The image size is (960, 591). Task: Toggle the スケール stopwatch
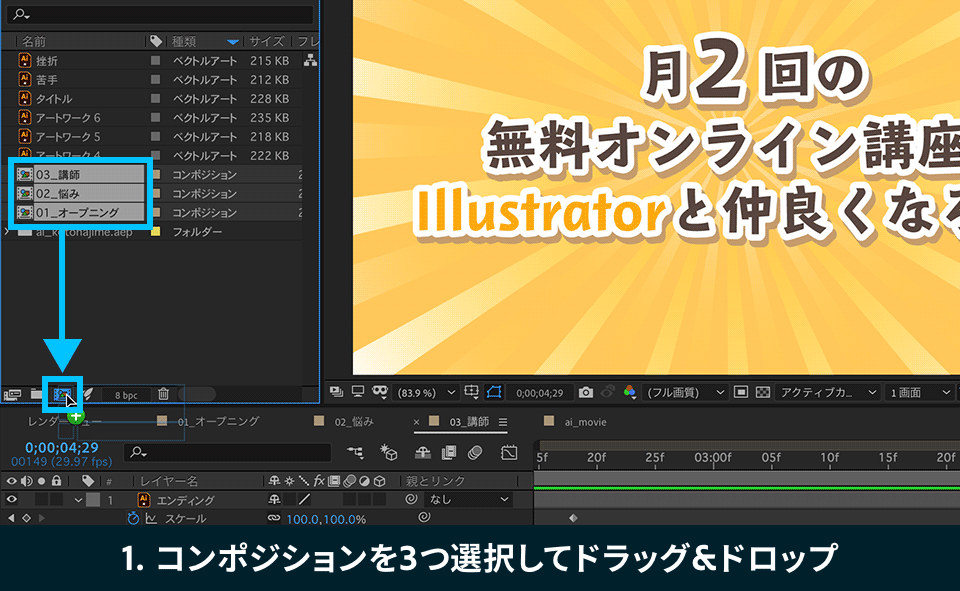click(133, 518)
